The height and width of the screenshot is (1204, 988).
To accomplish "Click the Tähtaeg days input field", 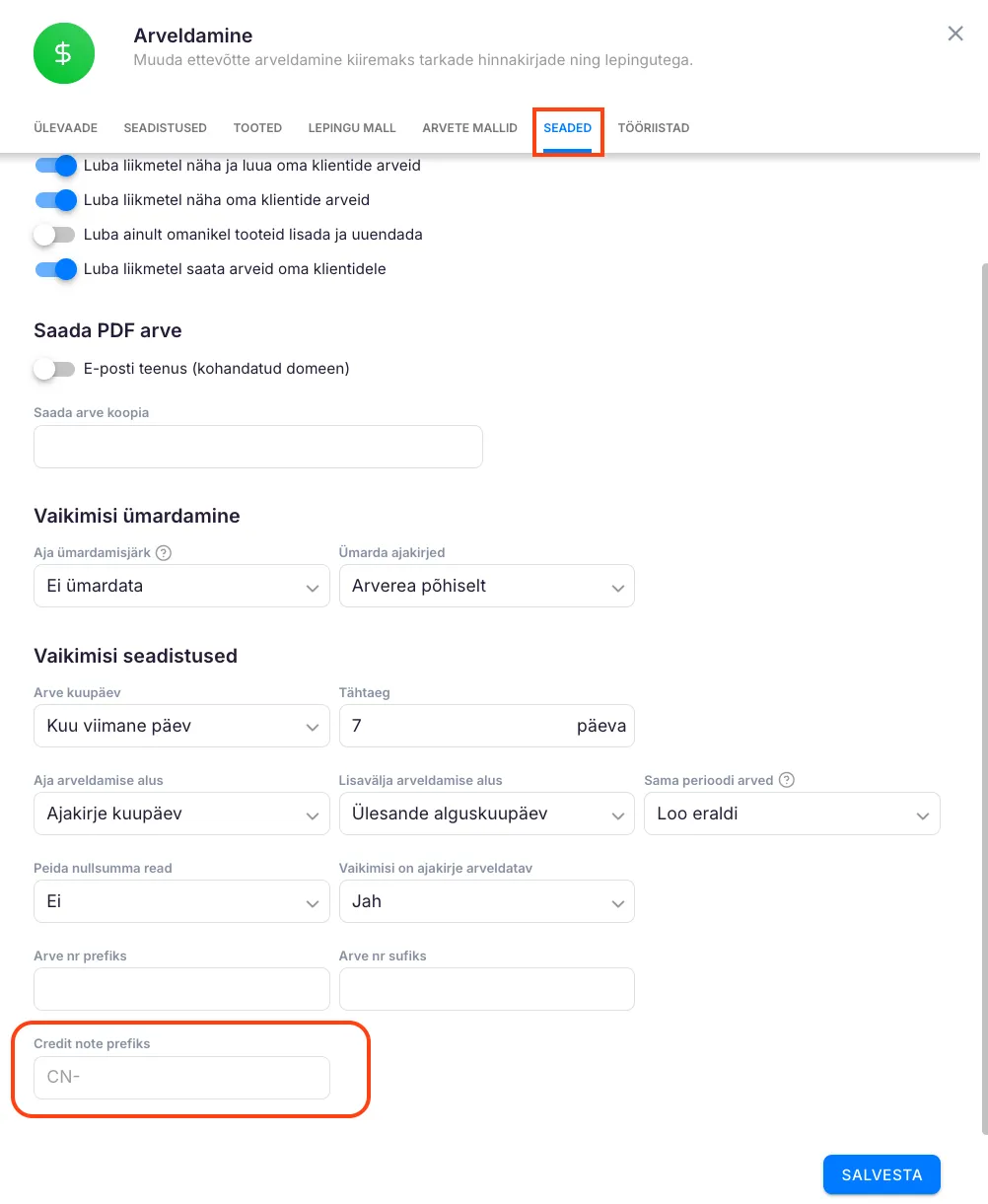I will pyautogui.click(x=454, y=726).
